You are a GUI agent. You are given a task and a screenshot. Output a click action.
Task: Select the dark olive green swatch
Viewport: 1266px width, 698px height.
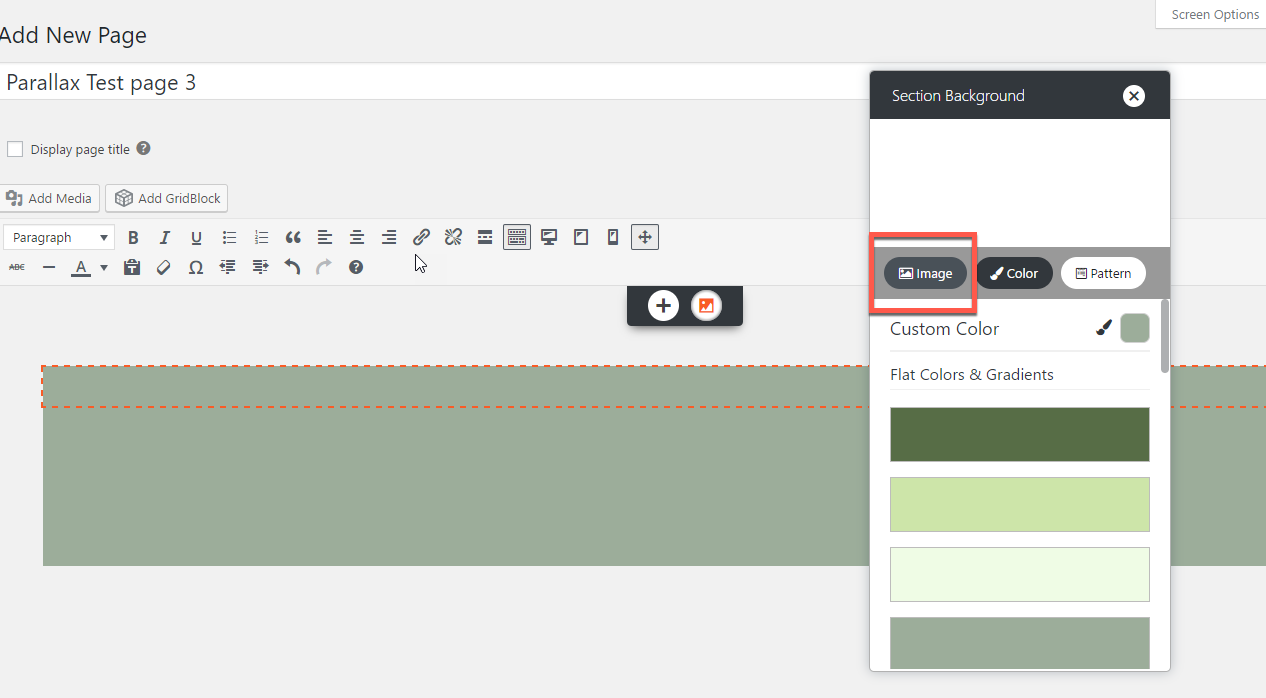pyautogui.click(x=1020, y=434)
